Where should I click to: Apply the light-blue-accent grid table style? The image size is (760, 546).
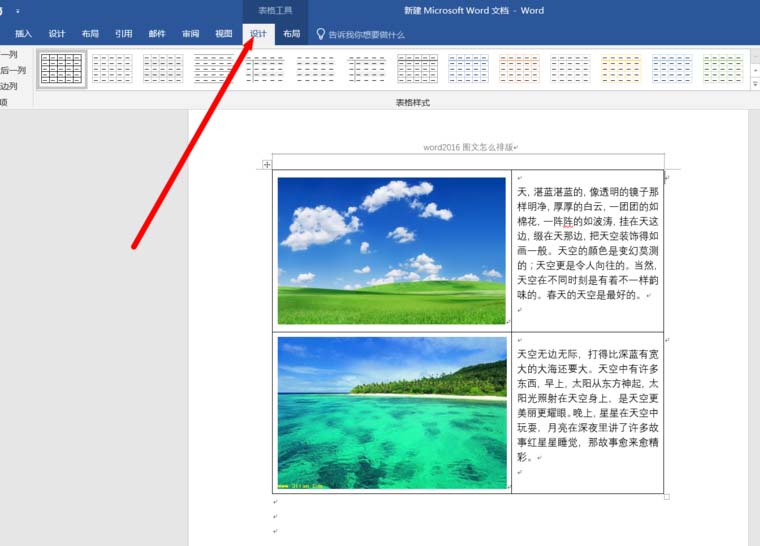tap(672, 69)
